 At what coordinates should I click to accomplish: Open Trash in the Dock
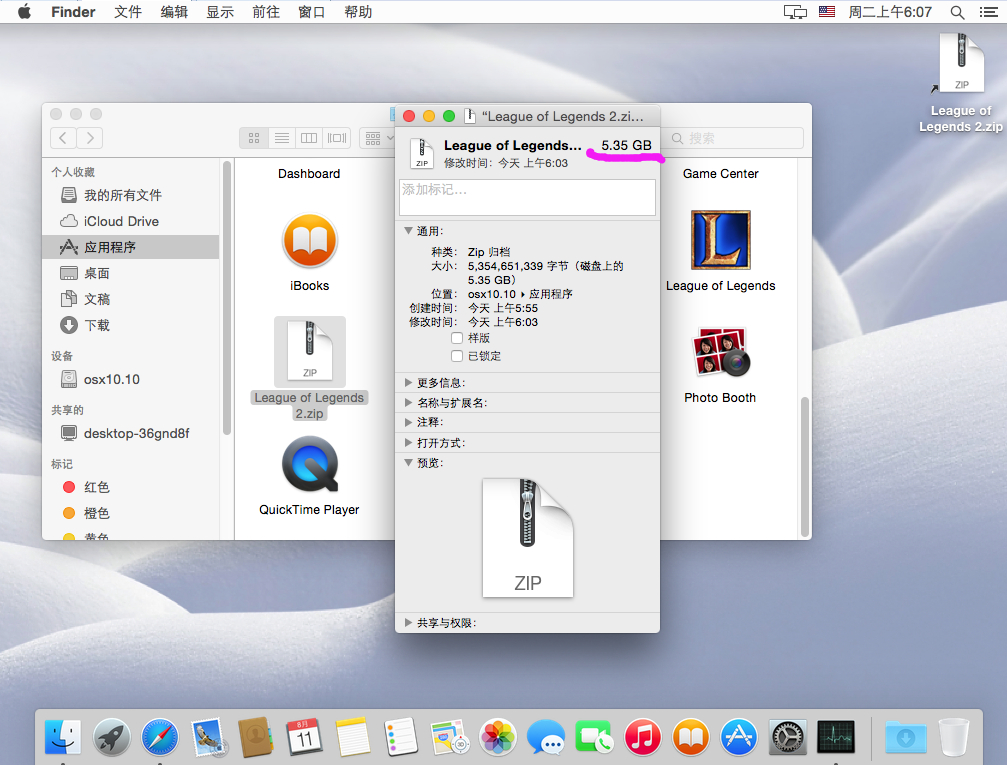coord(954,737)
